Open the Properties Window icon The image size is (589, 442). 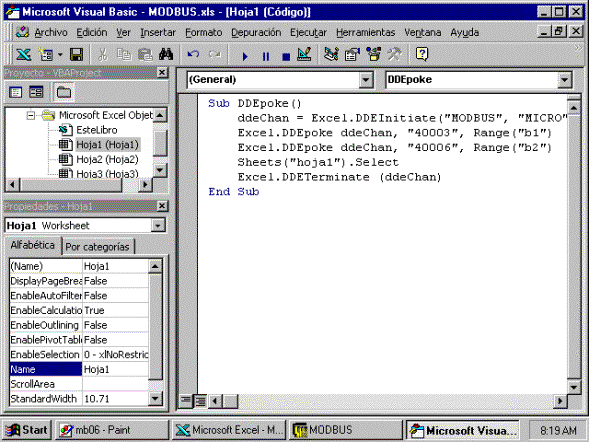[x=352, y=55]
